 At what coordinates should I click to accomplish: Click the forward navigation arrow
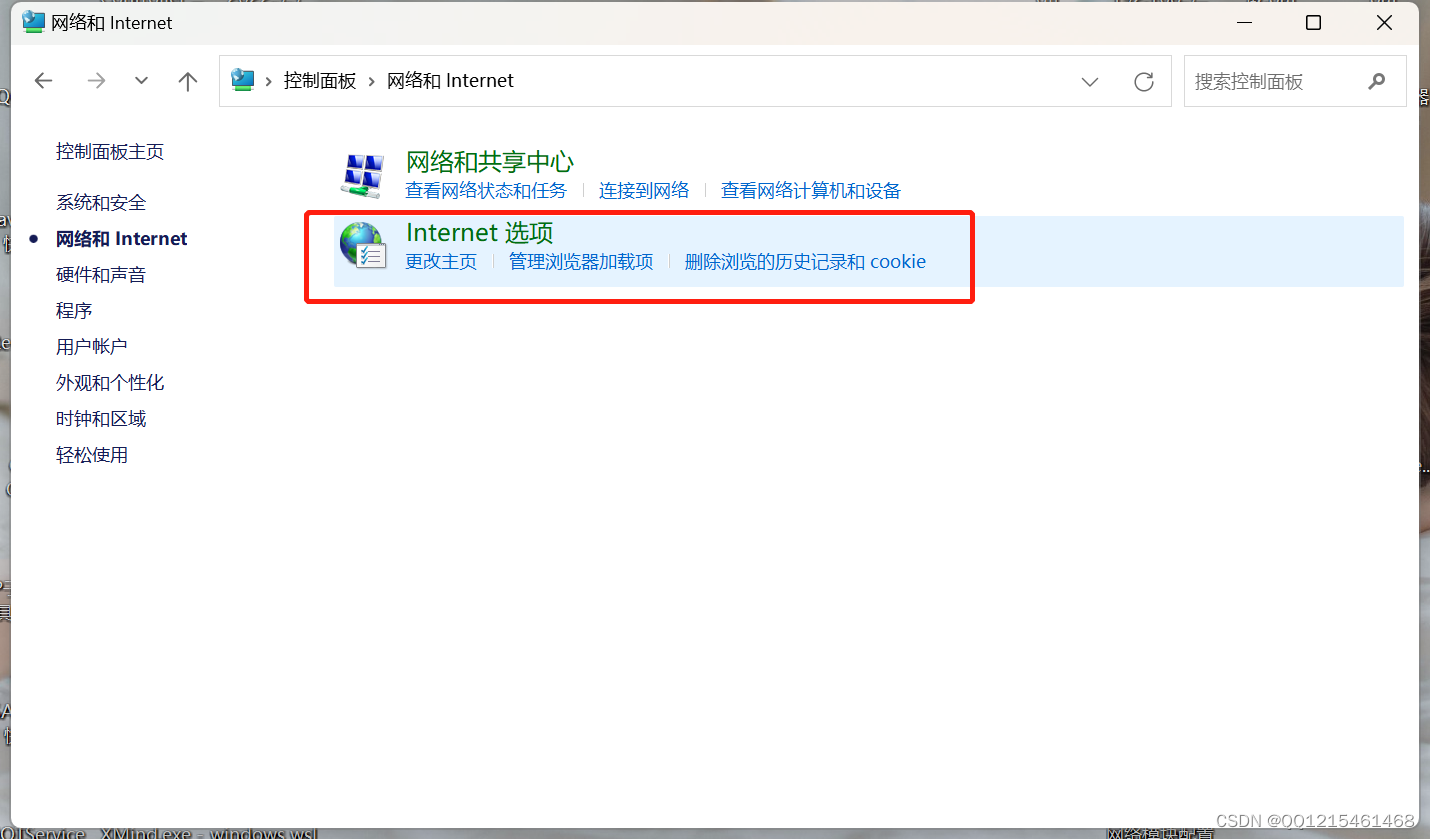(x=96, y=81)
